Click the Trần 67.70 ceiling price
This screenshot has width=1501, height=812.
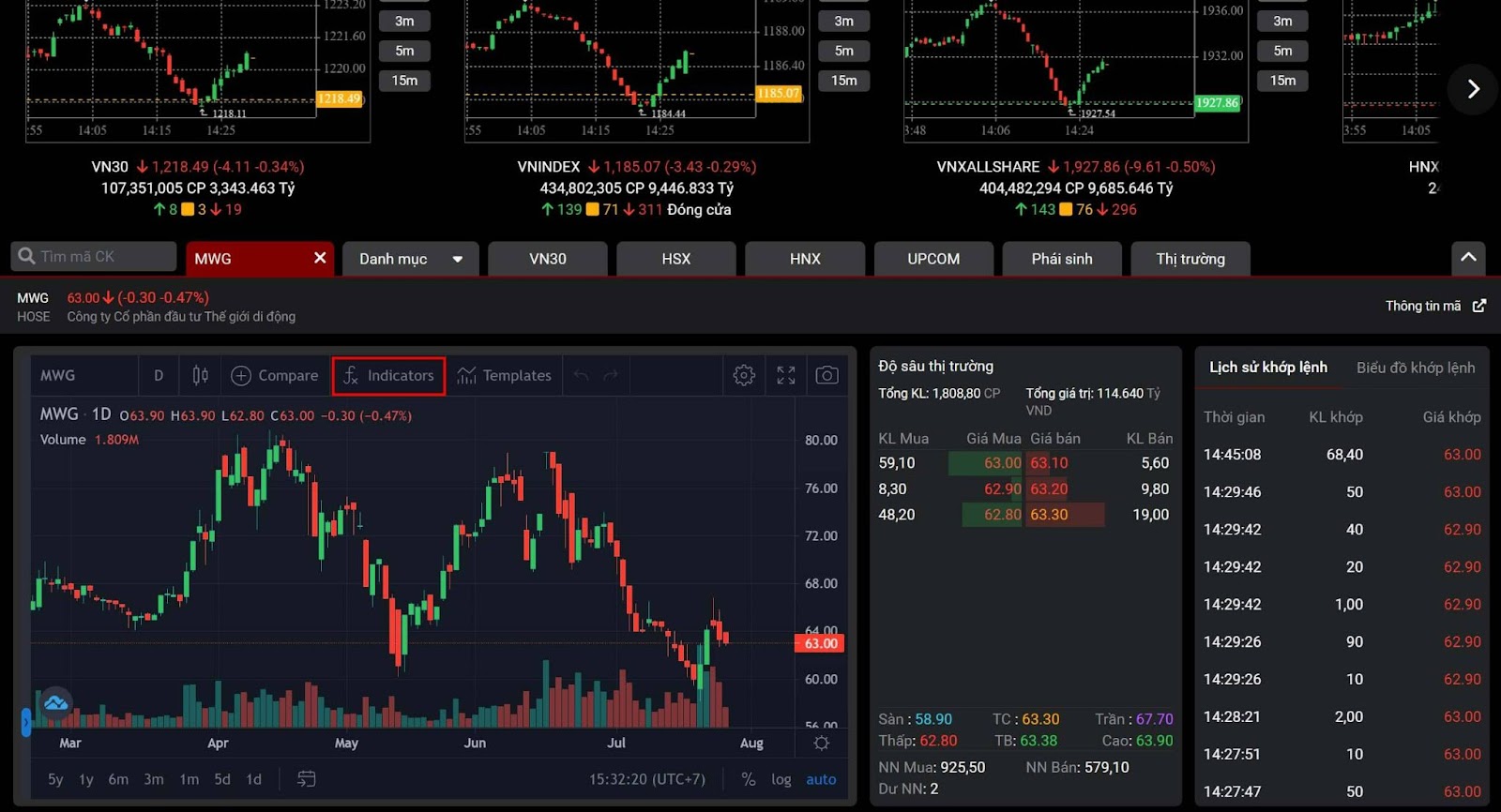coord(1134,719)
